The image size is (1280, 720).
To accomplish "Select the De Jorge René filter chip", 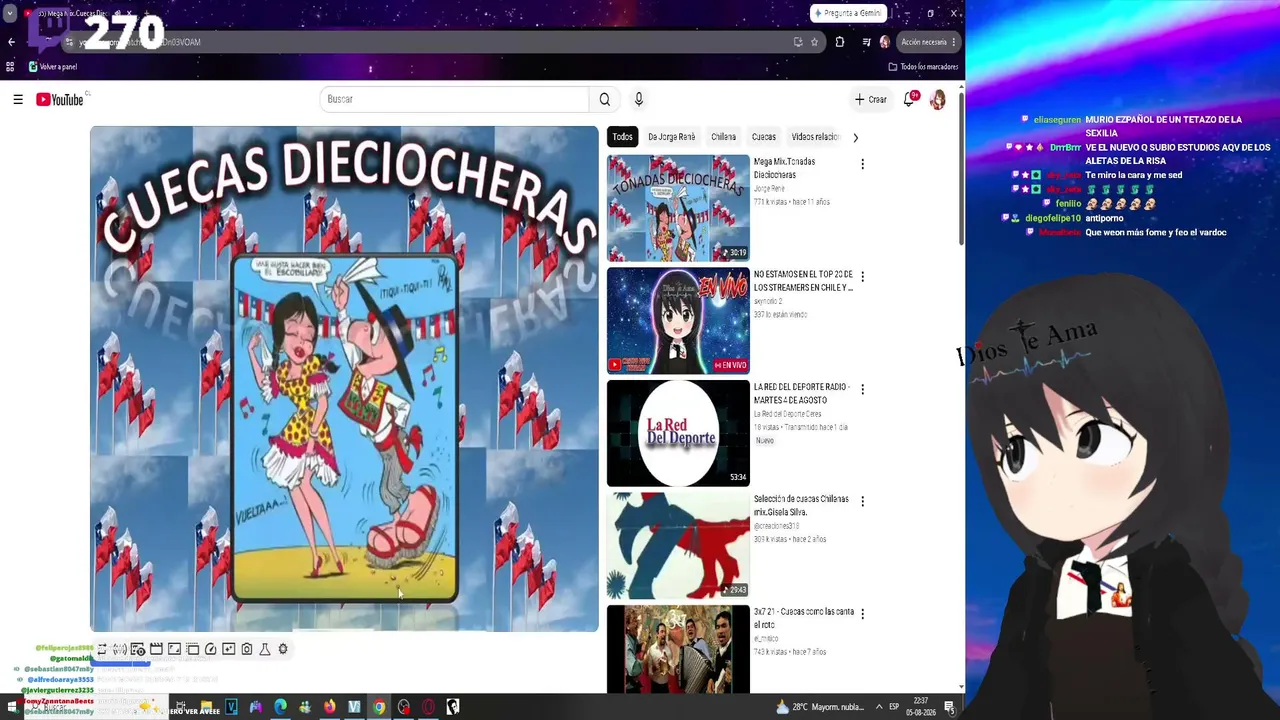I will pyautogui.click(x=671, y=137).
